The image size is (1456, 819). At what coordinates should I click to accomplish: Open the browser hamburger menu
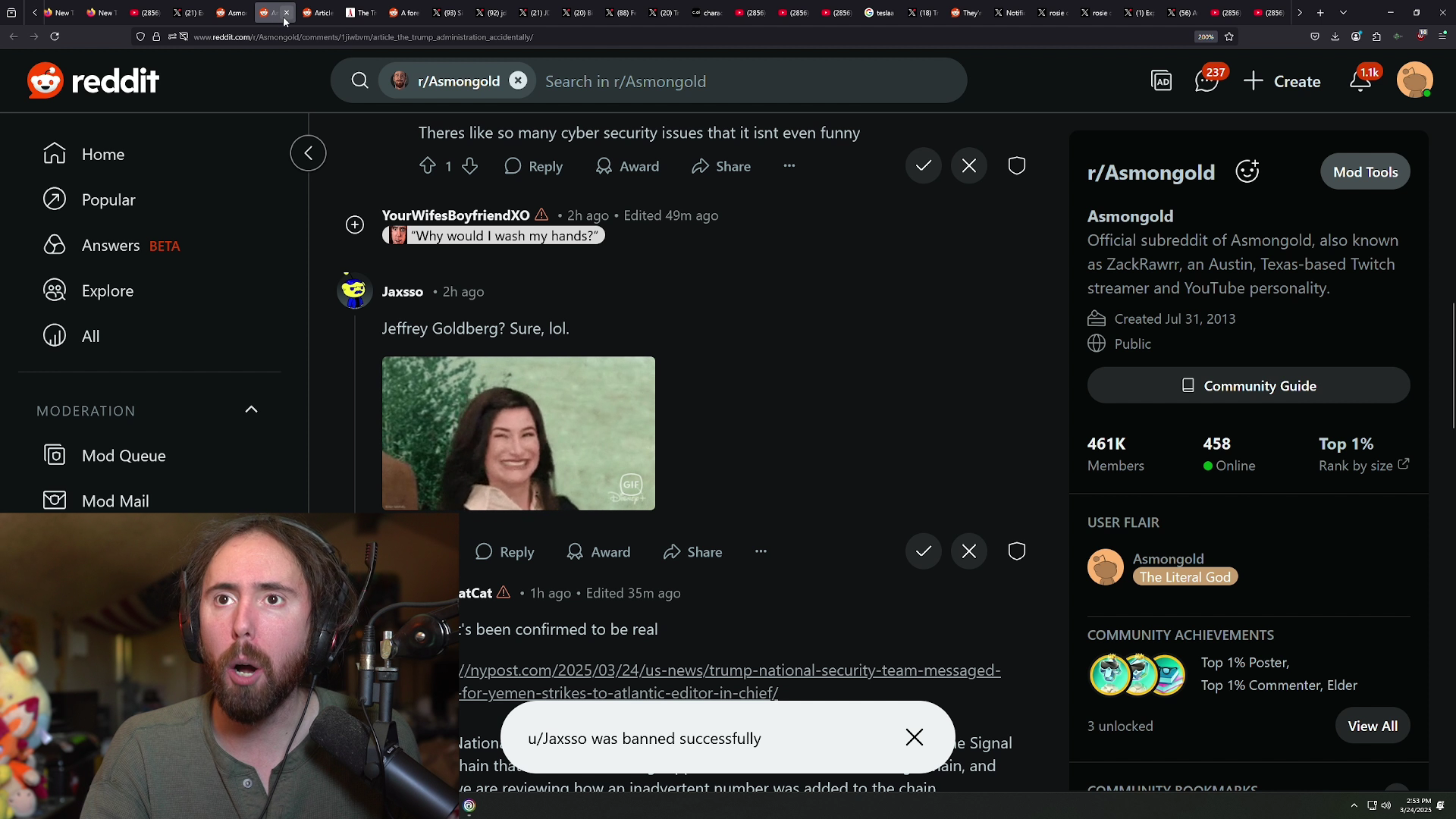tap(1442, 36)
